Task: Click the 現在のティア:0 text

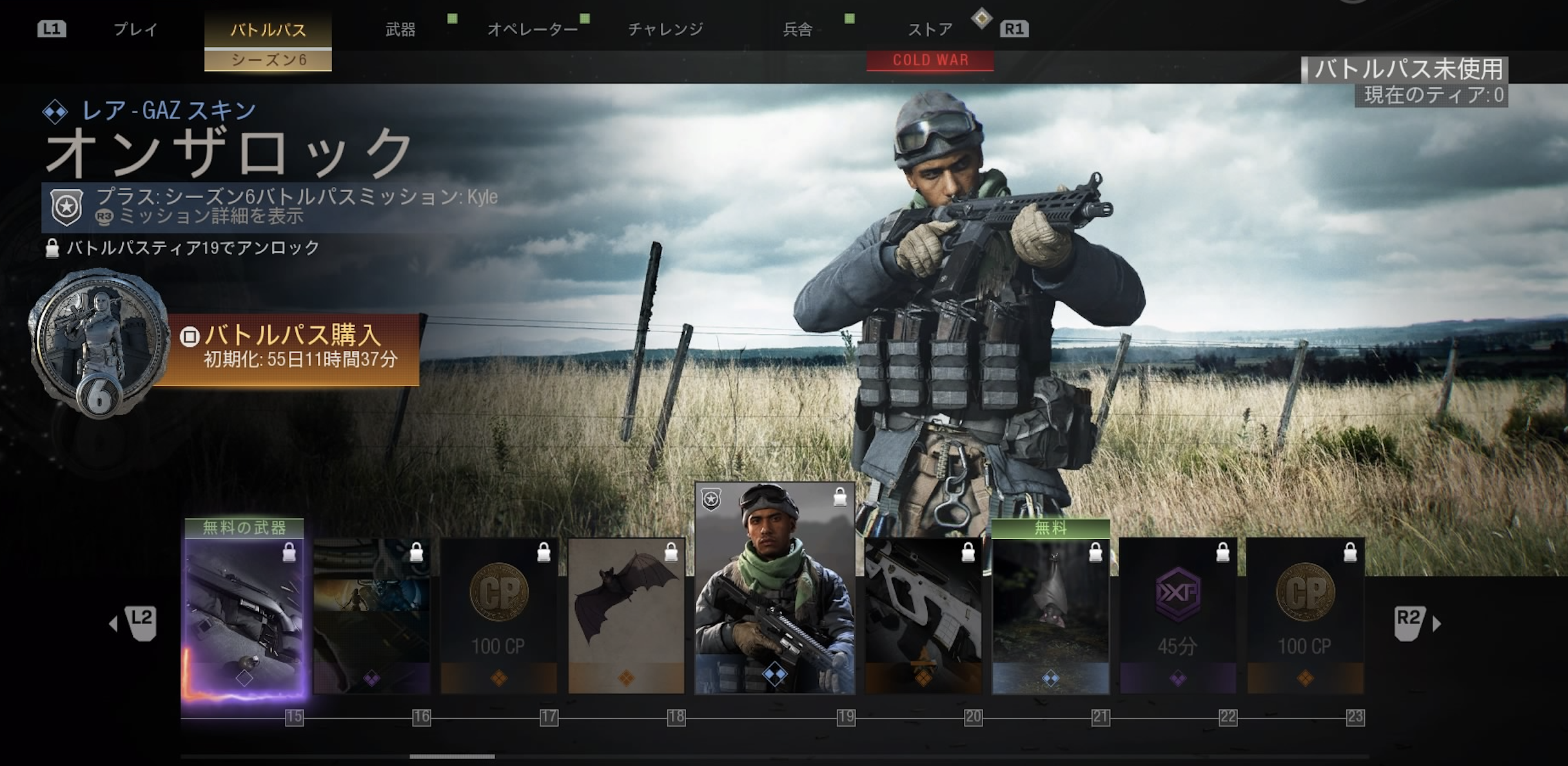Action: pos(1434,95)
